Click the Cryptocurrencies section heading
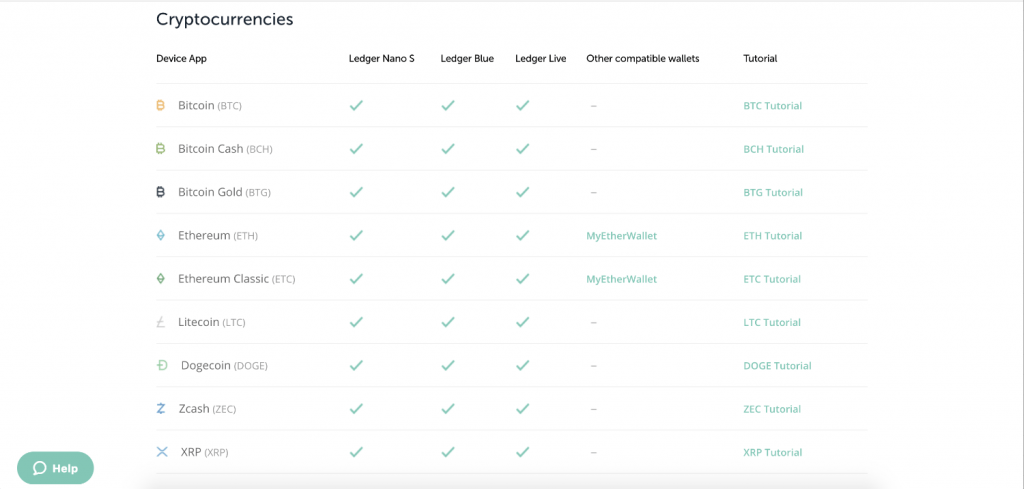 (225, 20)
